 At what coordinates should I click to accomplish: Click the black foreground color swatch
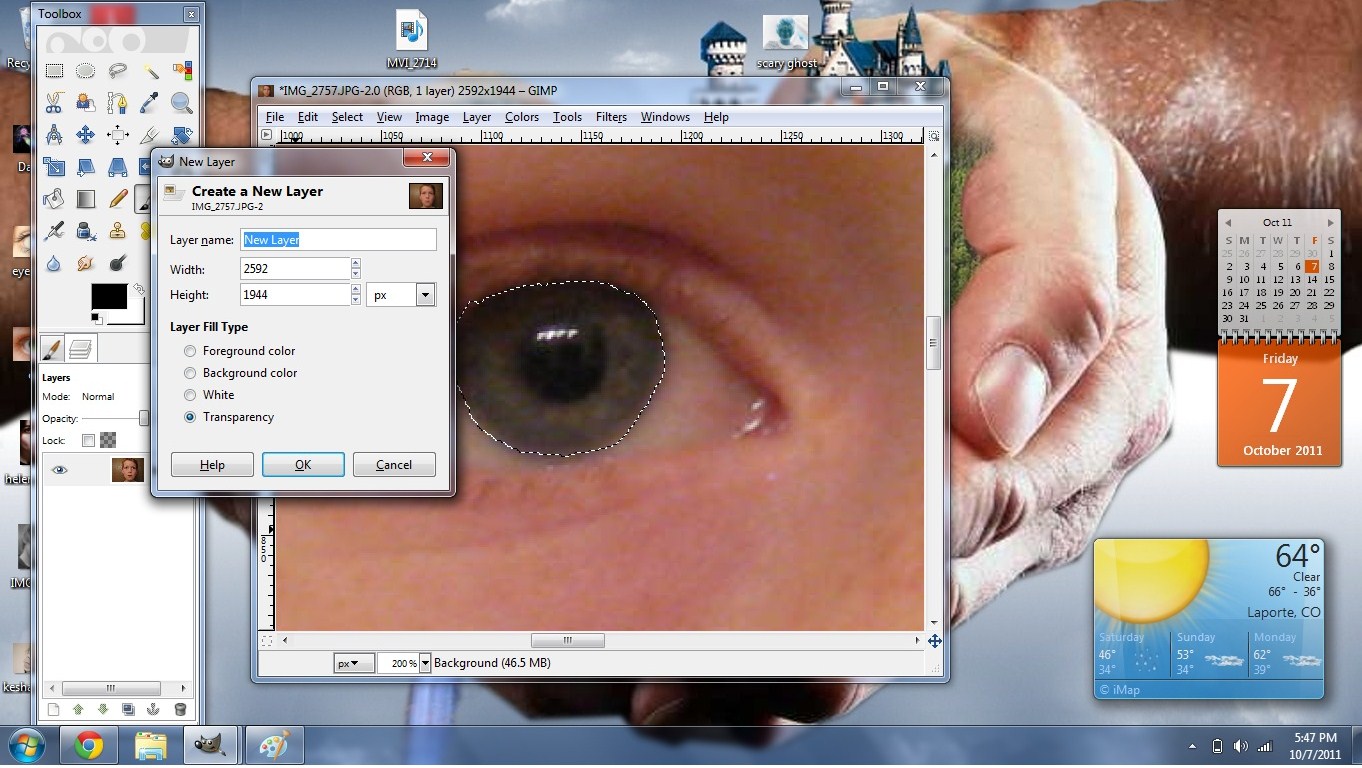click(108, 295)
